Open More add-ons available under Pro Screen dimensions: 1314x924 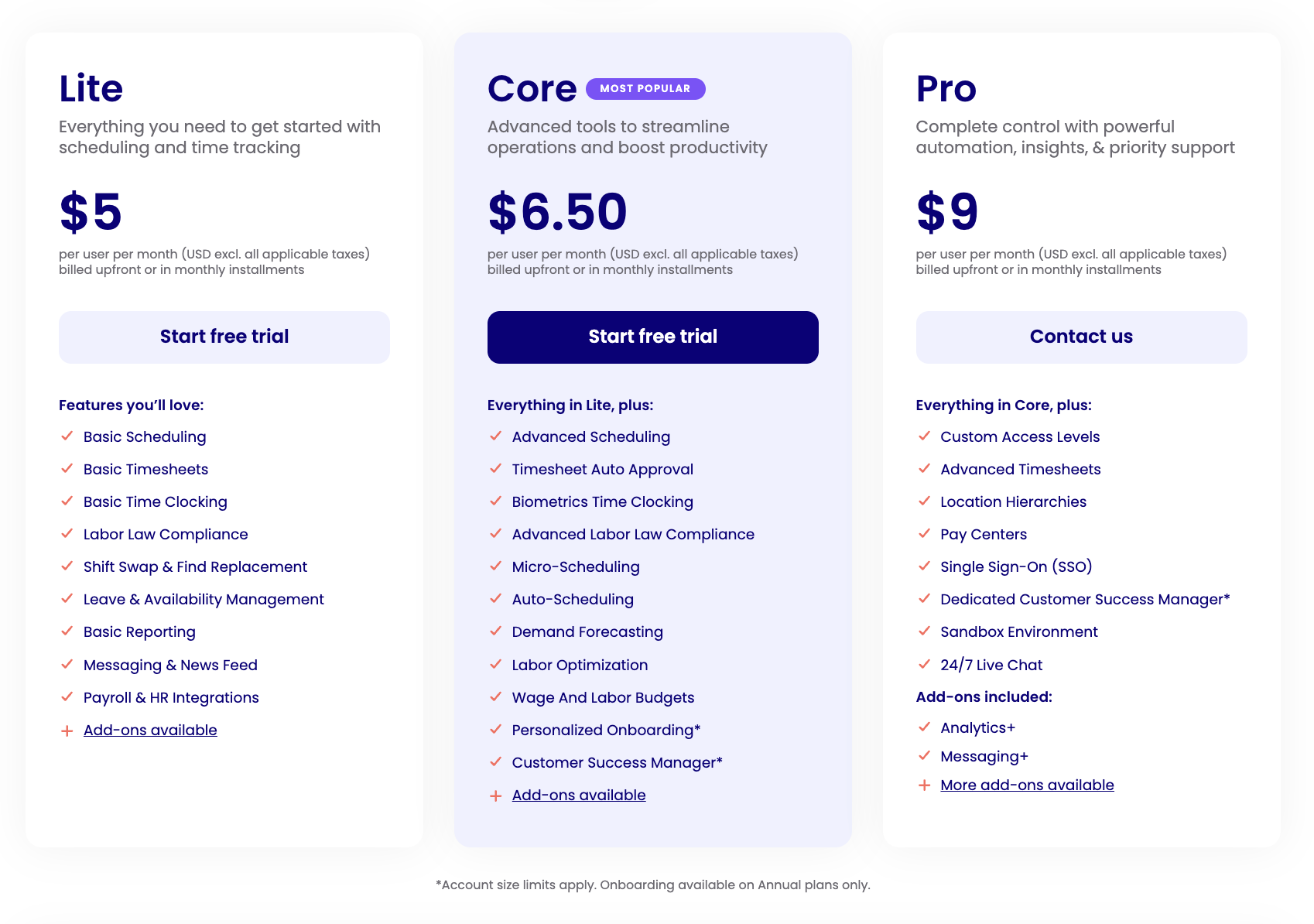(x=1027, y=785)
